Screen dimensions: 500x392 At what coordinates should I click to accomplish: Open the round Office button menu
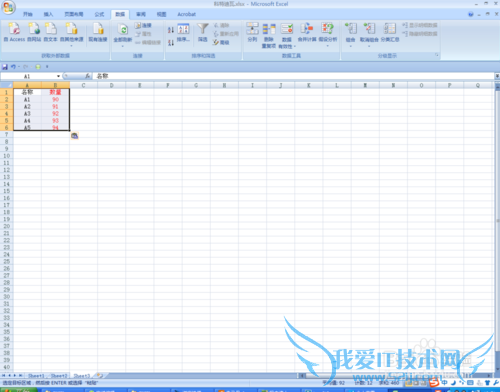8,8
